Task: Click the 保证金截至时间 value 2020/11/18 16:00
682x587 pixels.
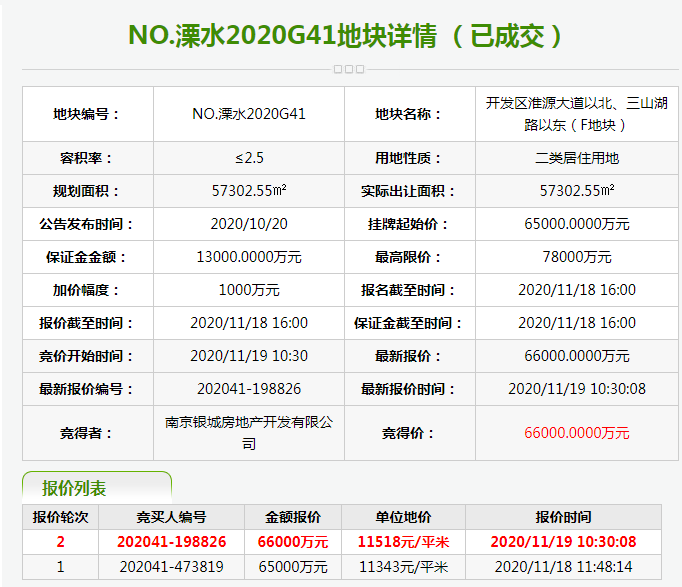Action: click(577, 323)
